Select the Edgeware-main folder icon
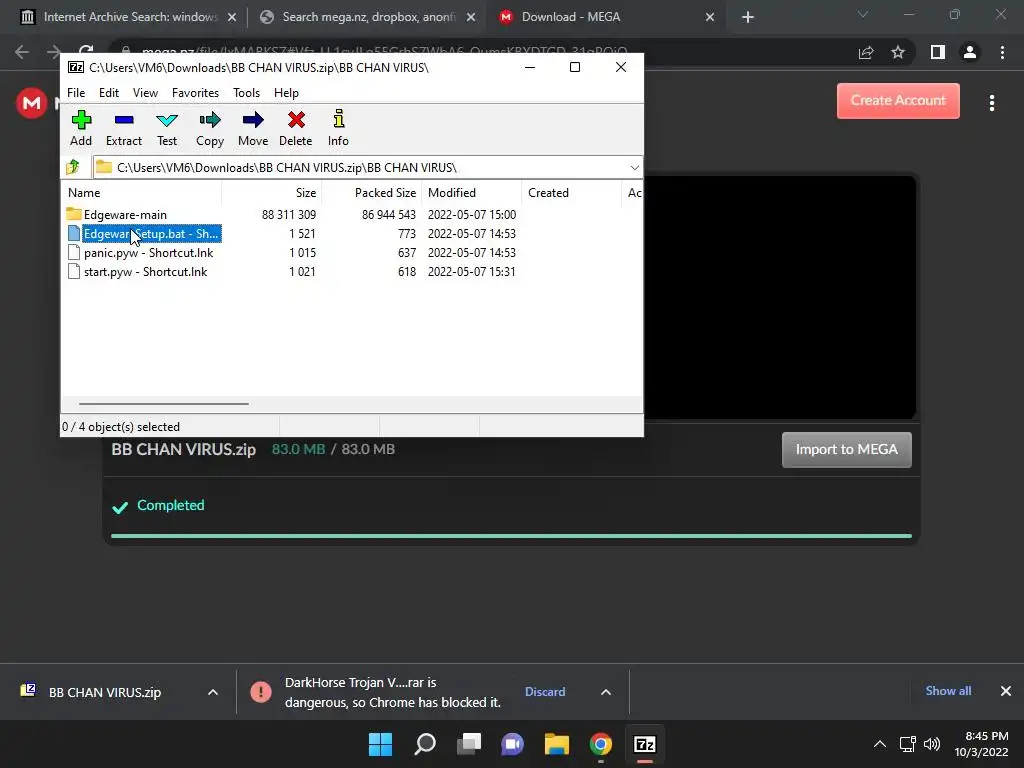The height and width of the screenshot is (768, 1024). click(x=74, y=214)
